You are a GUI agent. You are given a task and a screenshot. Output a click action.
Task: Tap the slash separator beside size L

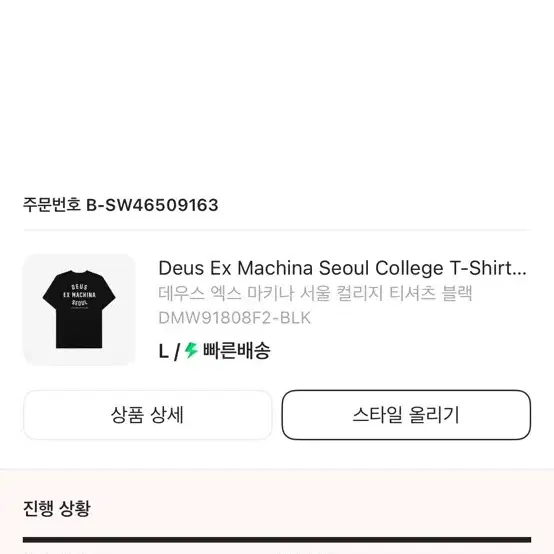point(177,352)
